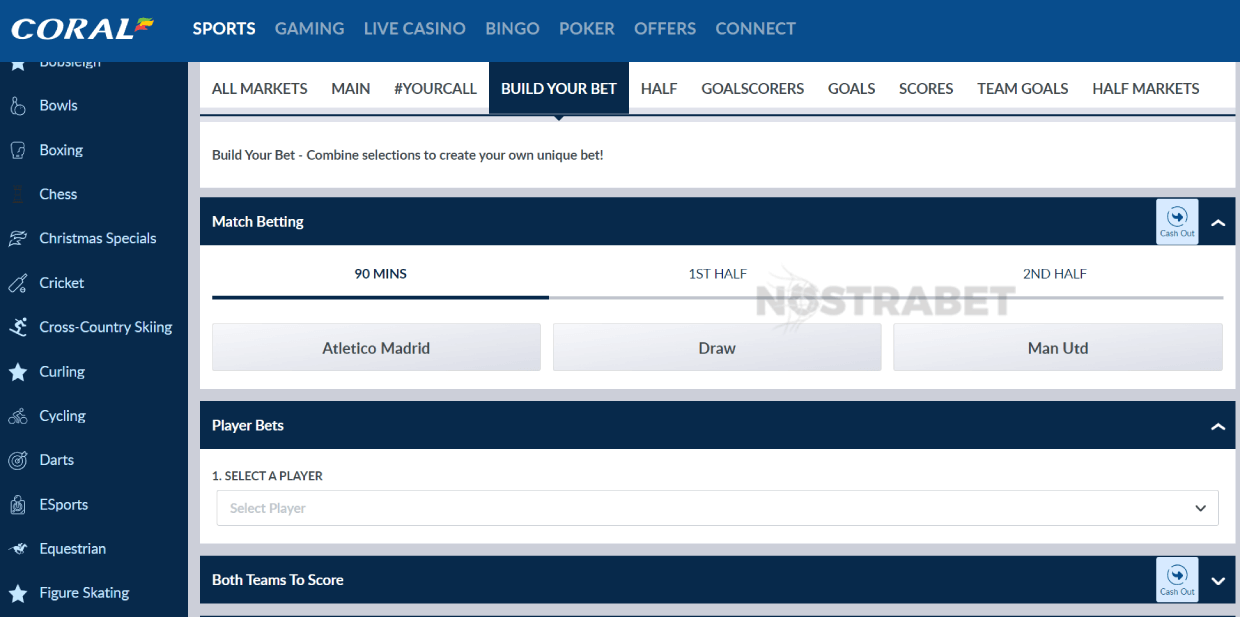The image size is (1240, 617).
Task: Go to POKER in top navigation
Action: point(587,28)
